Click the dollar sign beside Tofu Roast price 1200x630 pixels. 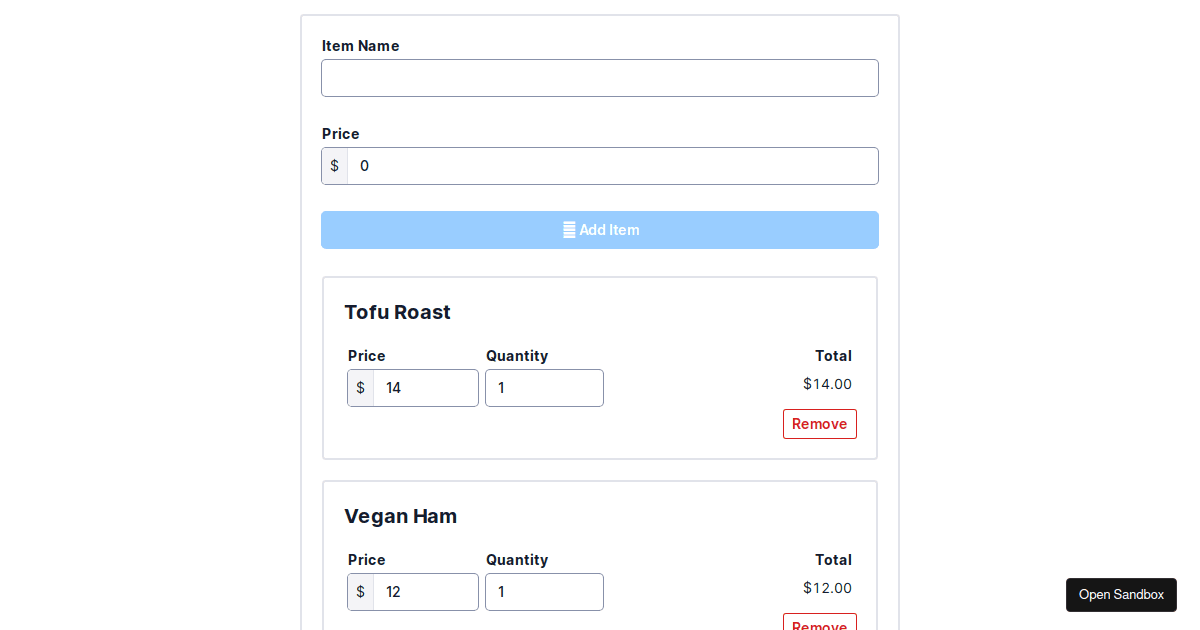pyautogui.click(x=360, y=388)
